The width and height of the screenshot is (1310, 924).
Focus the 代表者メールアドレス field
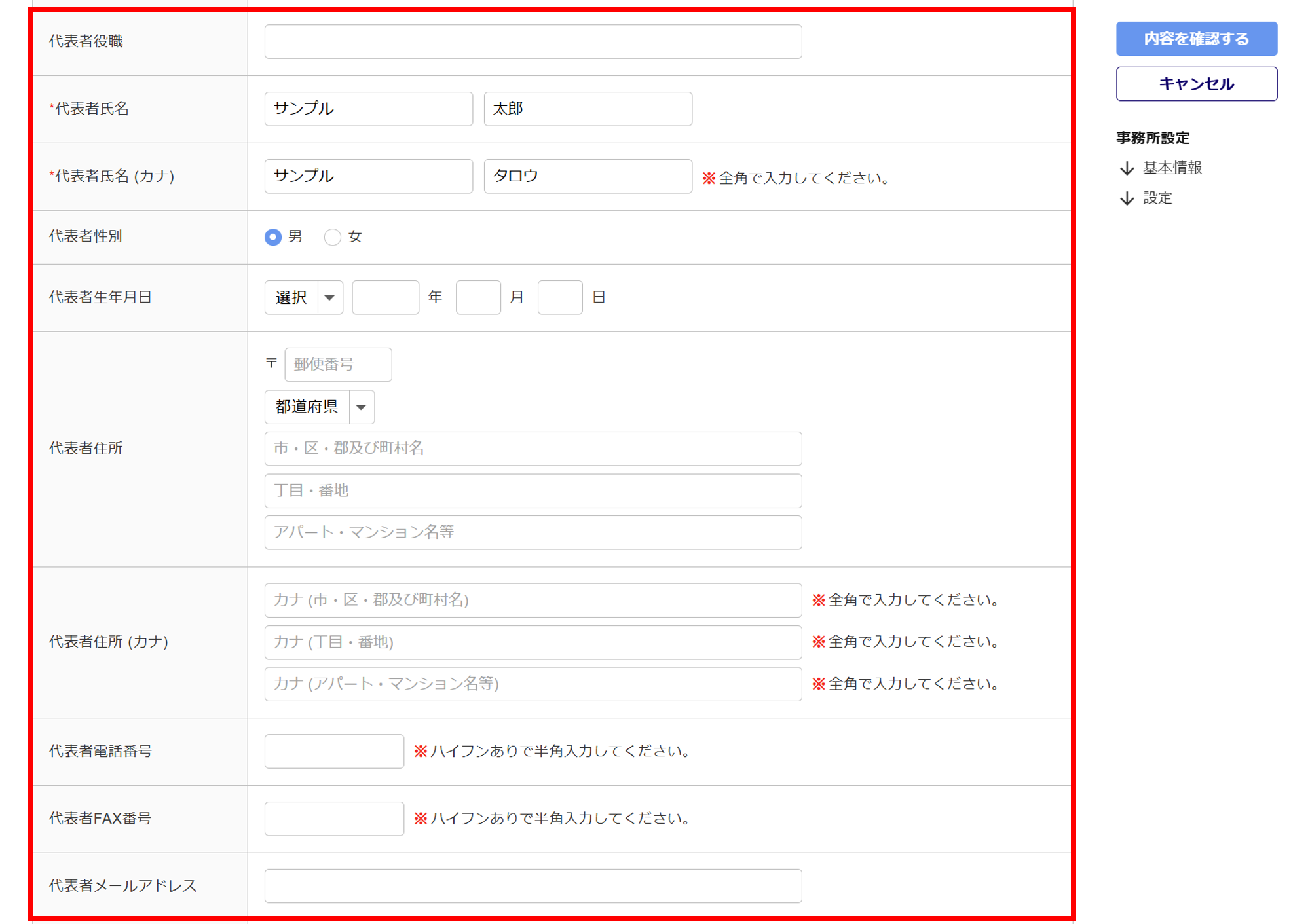point(533,885)
